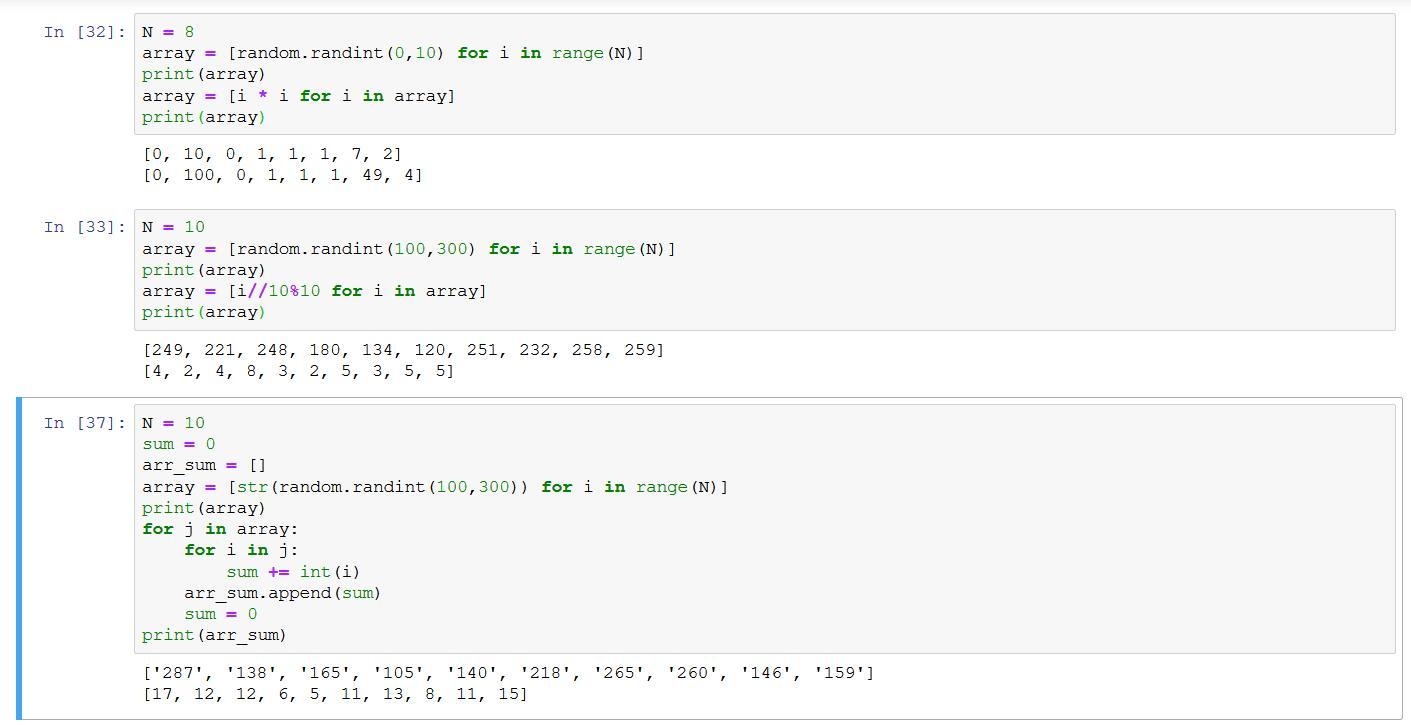The image size is (1411, 725).
Task: Select output line [0, 100, 0, 1, 1, 1, 49, 4]
Action: tap(282, 175)
